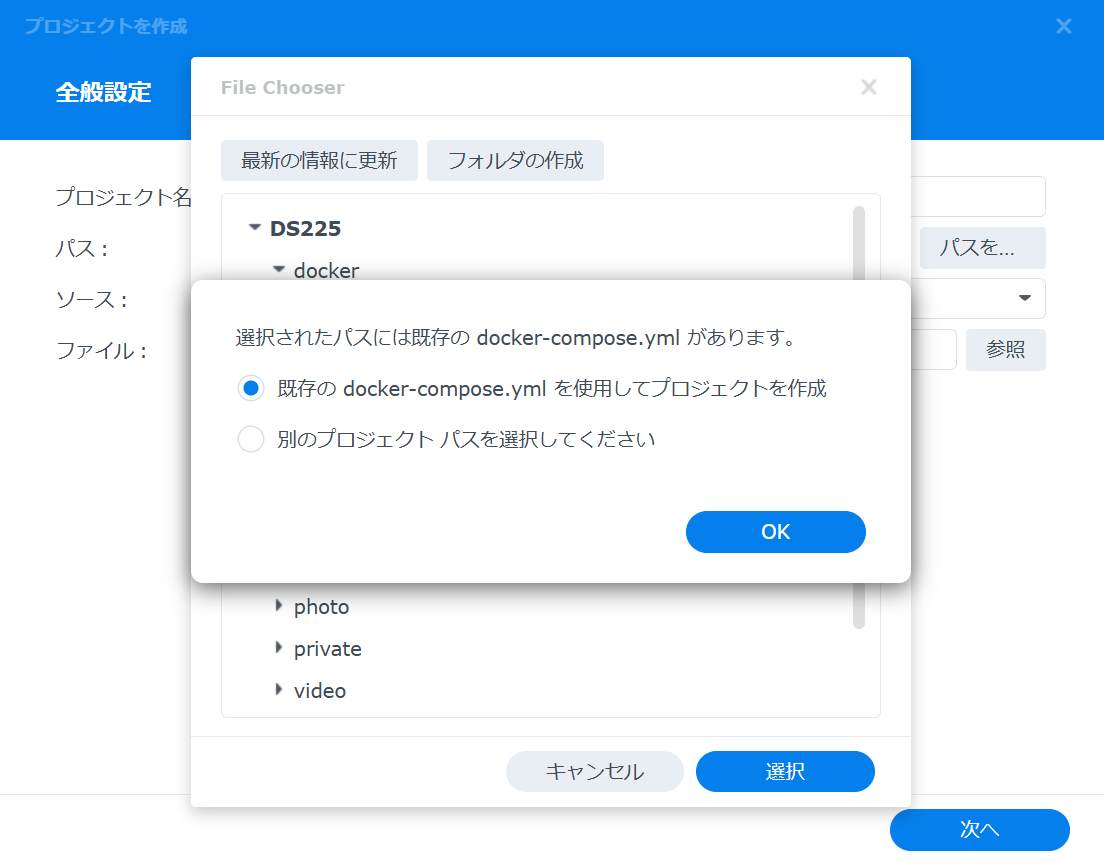Select 既存の docker-compose.yml を使用 radio option

[x=251, y=388]
